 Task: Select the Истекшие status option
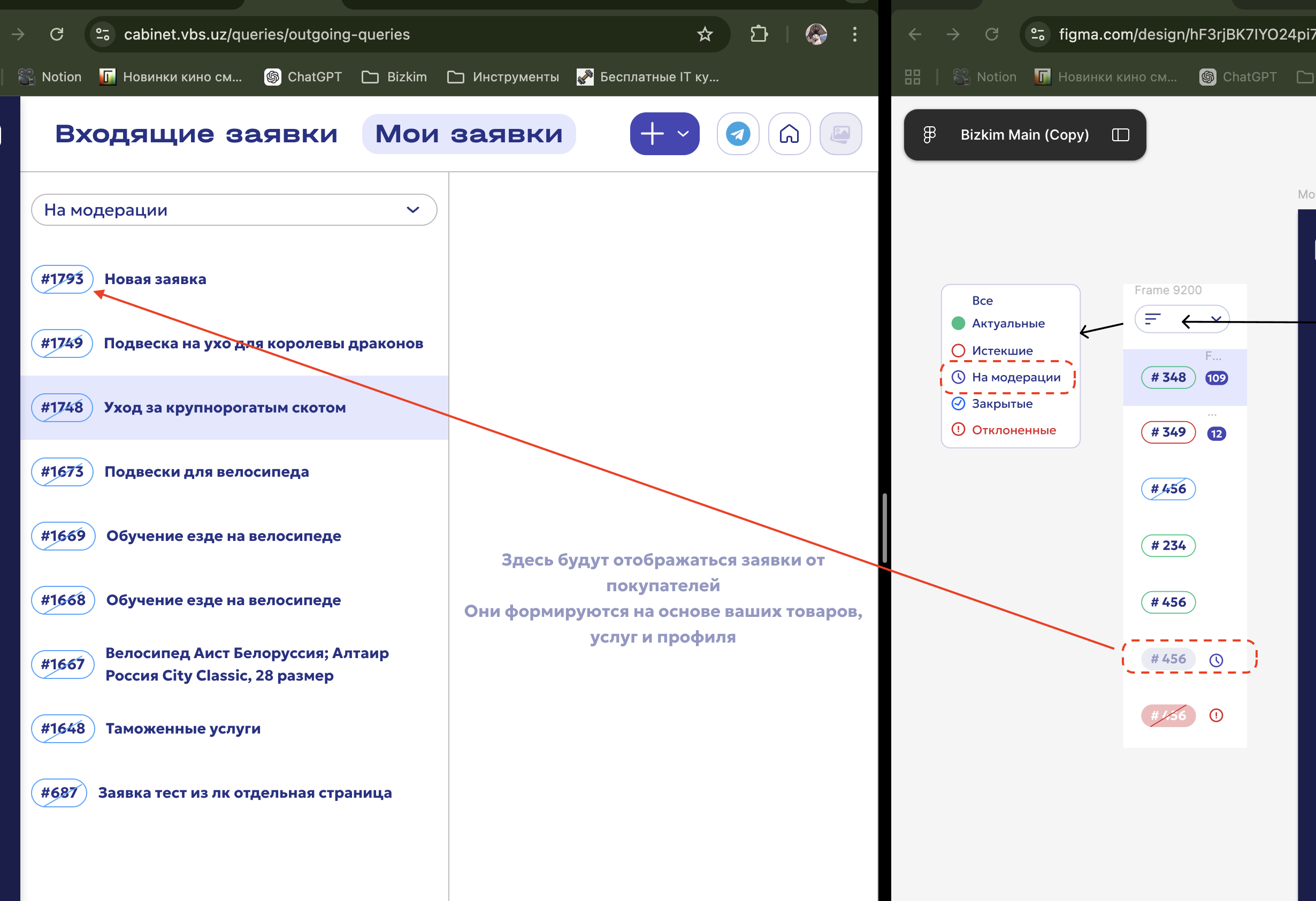[1002, 350]
